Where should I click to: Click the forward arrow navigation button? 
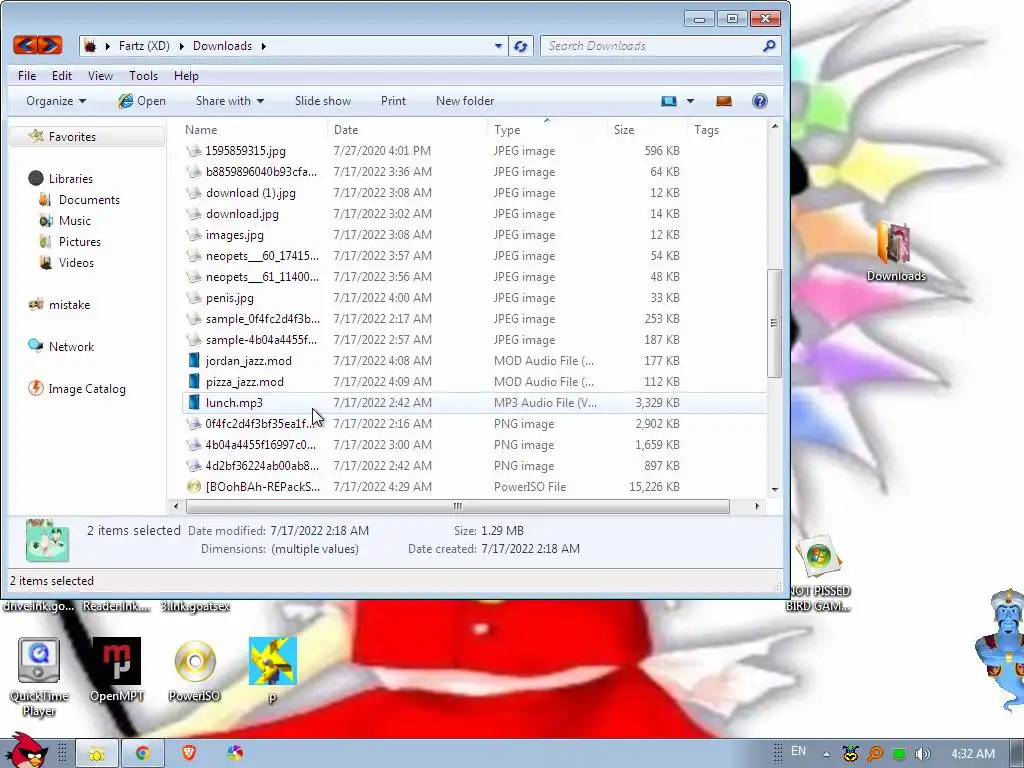50,45
